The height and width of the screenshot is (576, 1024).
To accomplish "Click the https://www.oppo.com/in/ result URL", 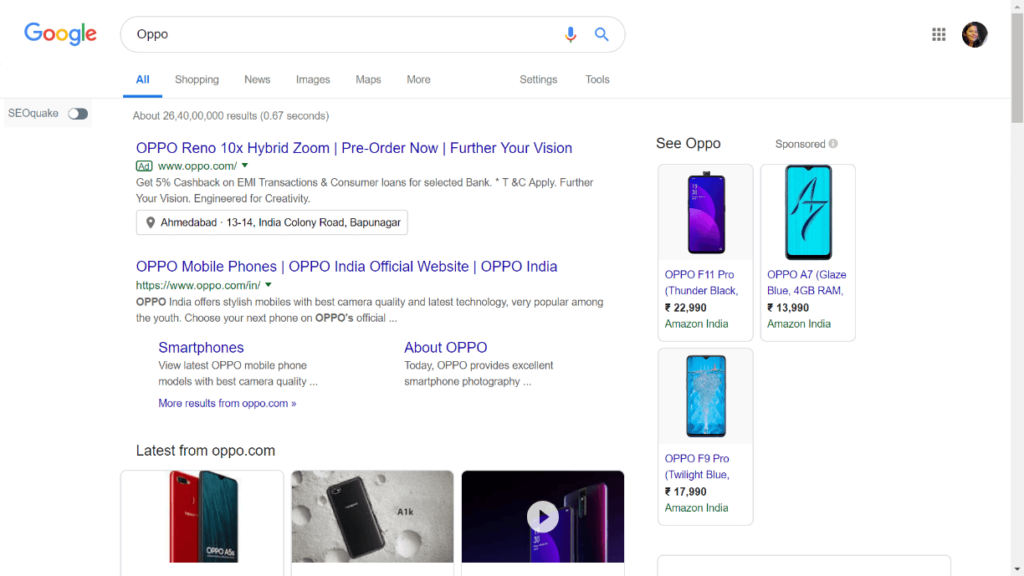I will tap(198, 285).
